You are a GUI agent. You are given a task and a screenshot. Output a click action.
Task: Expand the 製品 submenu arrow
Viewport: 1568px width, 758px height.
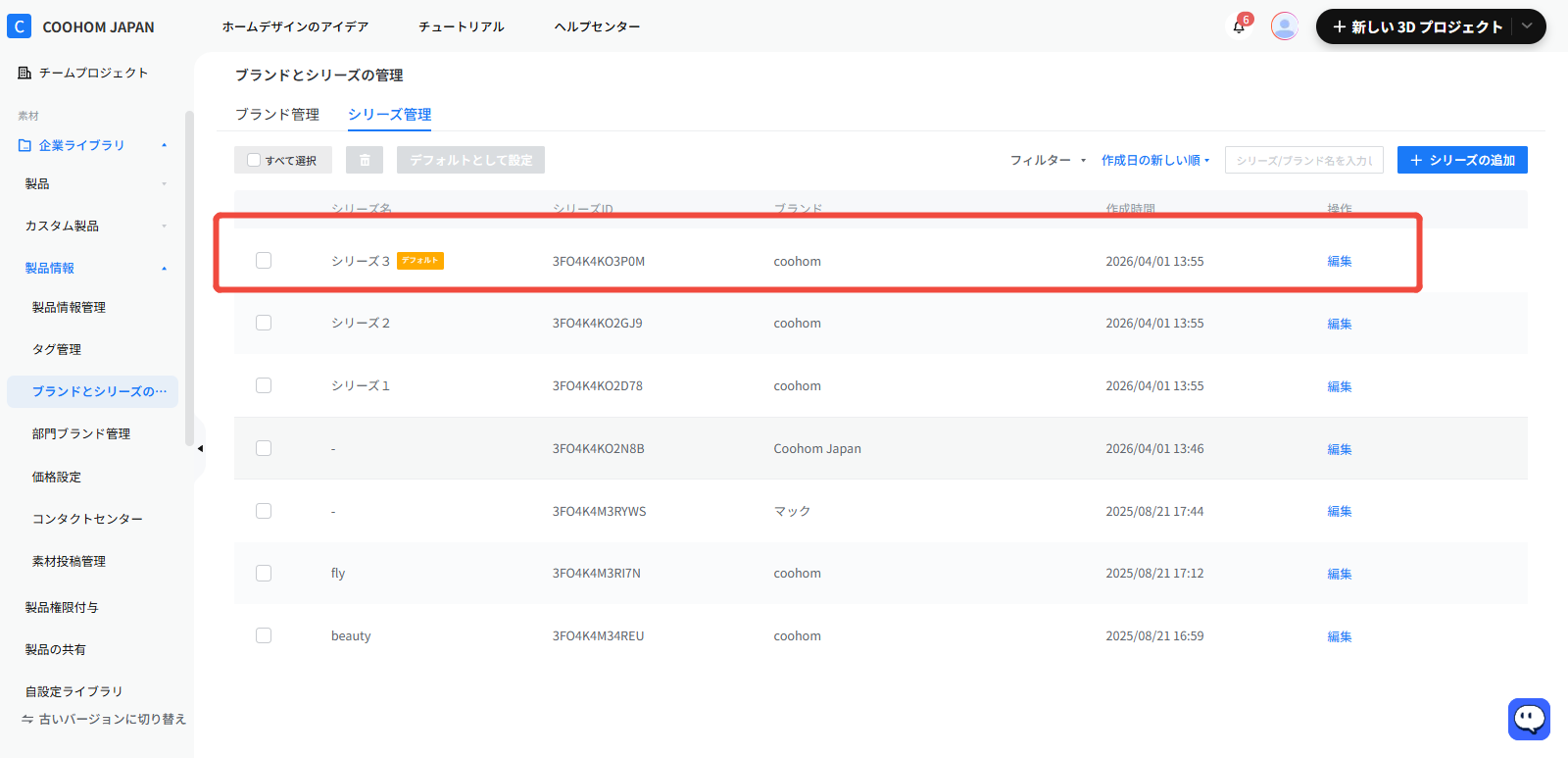pyautogui.click(x=164, y=183)
